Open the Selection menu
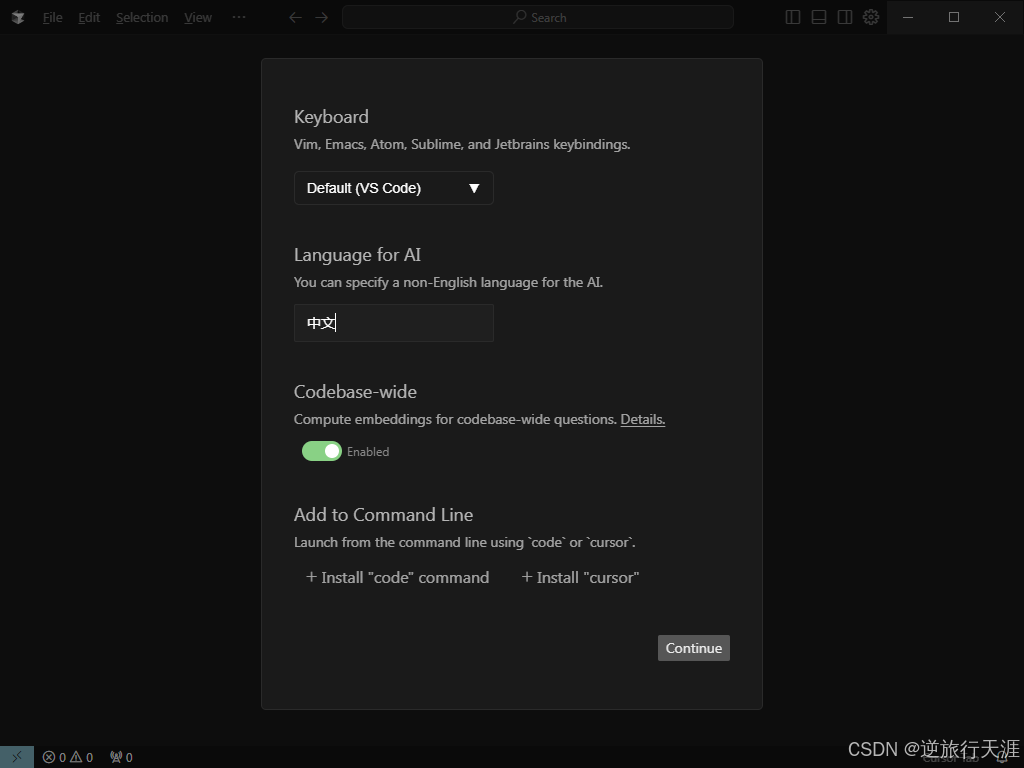Viewport: 1024px width, 768px height. [142, 18]
